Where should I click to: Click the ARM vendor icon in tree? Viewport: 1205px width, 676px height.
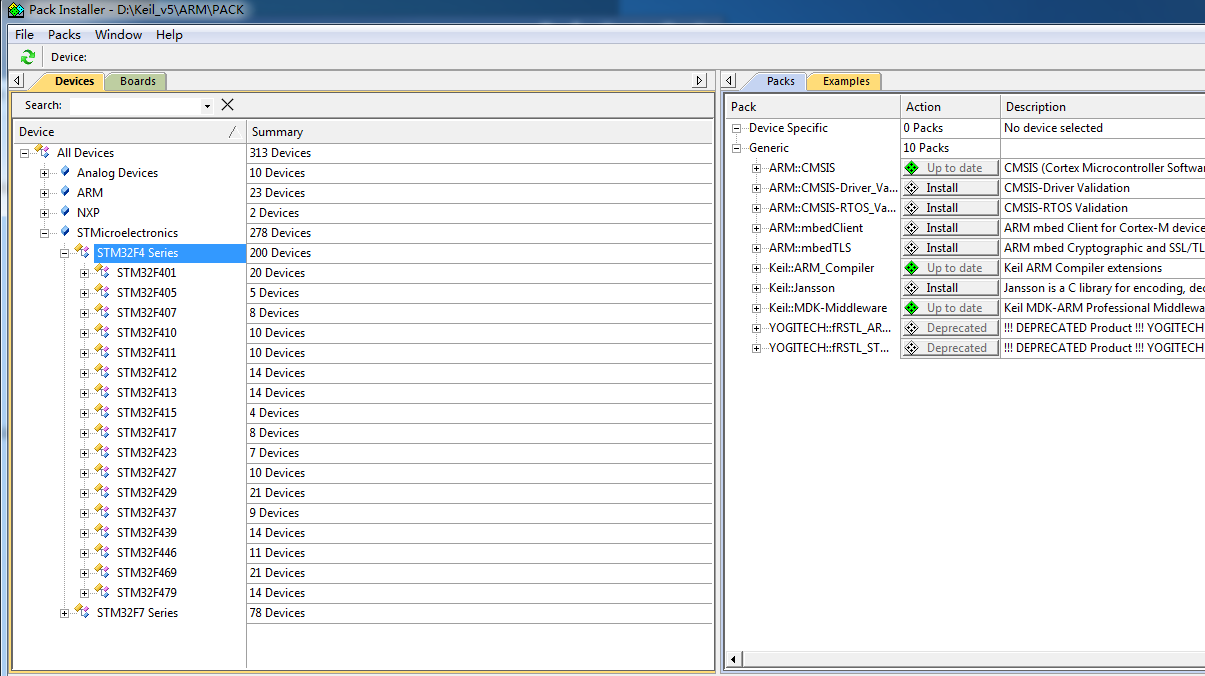(x=65, y=192)
